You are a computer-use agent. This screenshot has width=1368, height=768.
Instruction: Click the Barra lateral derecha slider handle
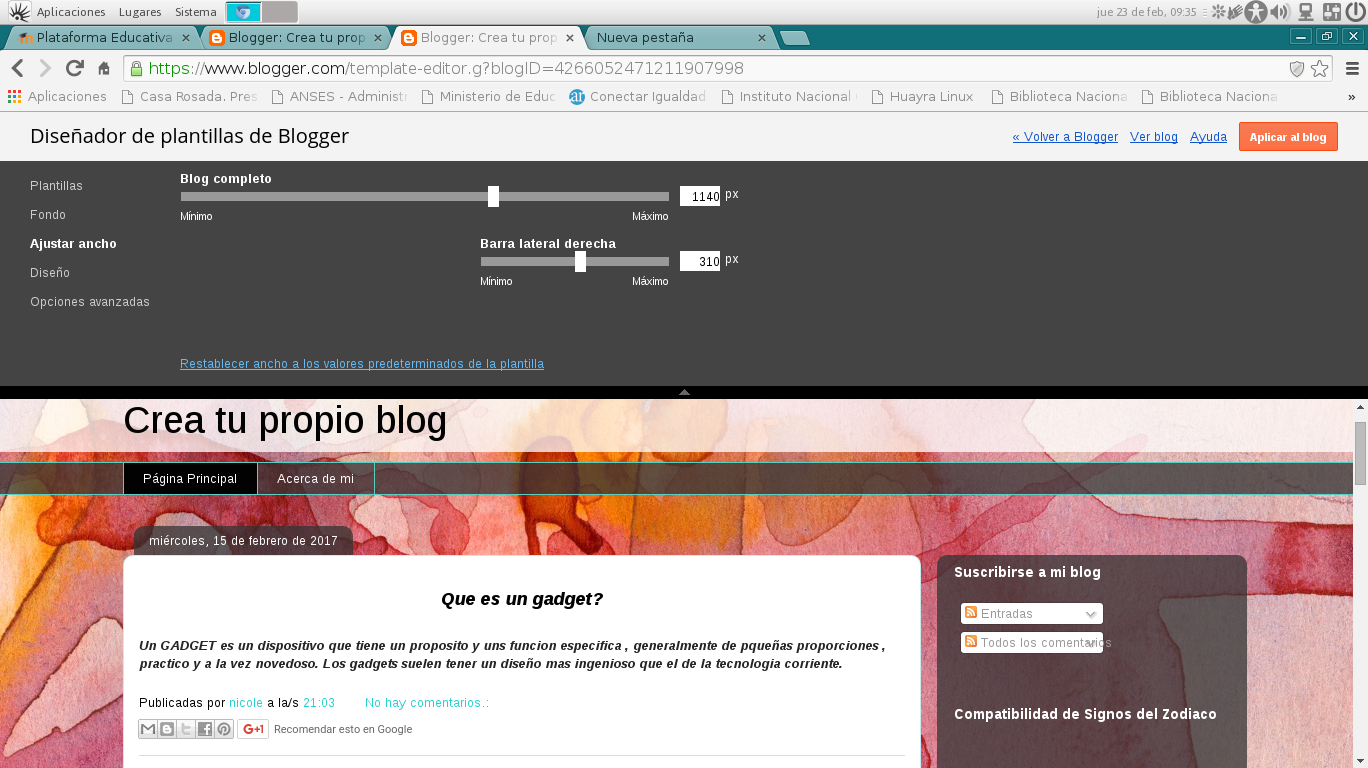tap(580, 261)
